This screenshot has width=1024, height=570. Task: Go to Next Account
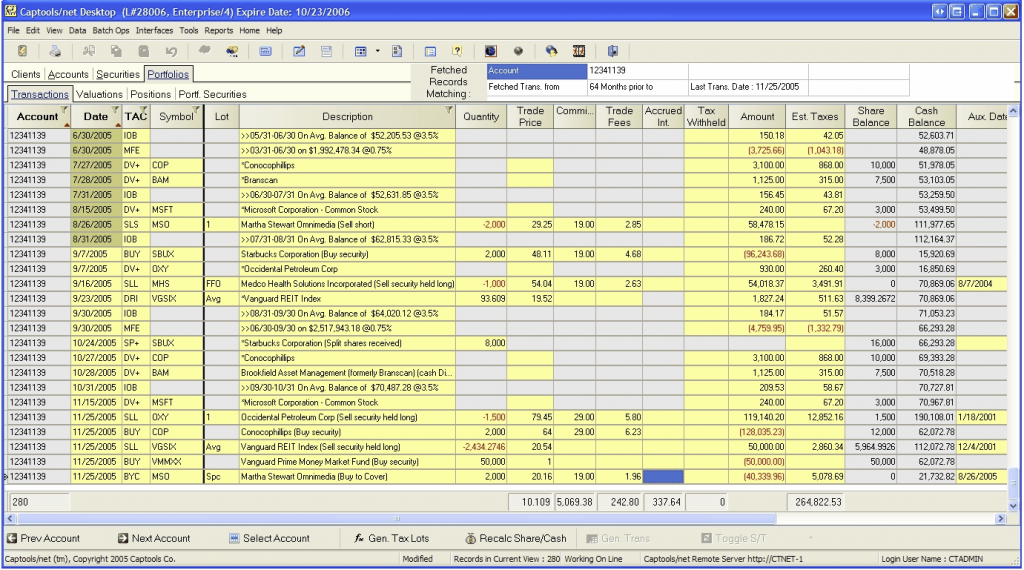tap(153, 538)
